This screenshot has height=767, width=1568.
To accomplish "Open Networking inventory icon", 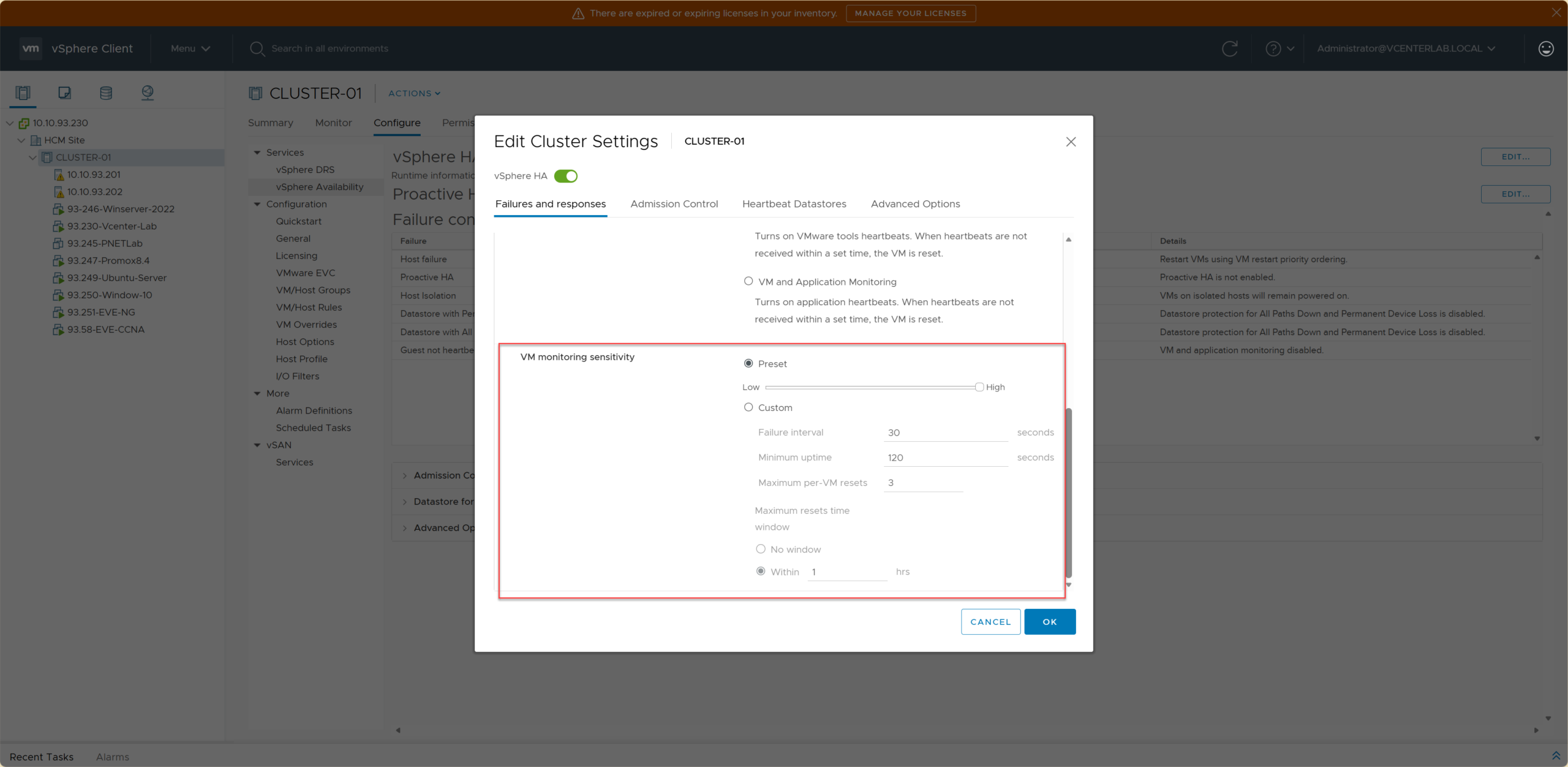I will click(148, 93).
